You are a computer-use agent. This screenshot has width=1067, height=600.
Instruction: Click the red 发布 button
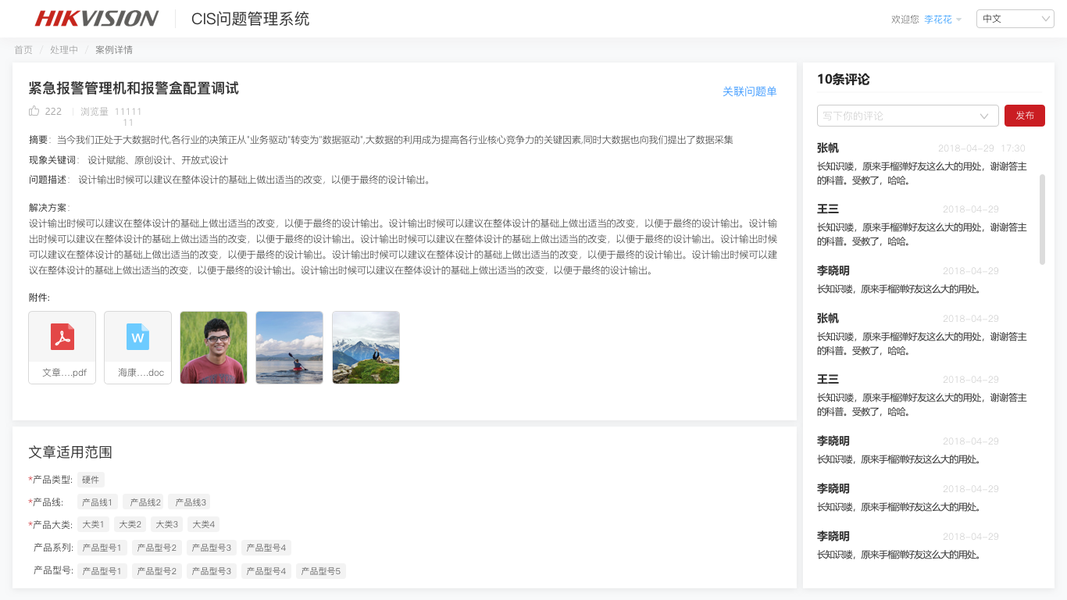coord(1024,116)
